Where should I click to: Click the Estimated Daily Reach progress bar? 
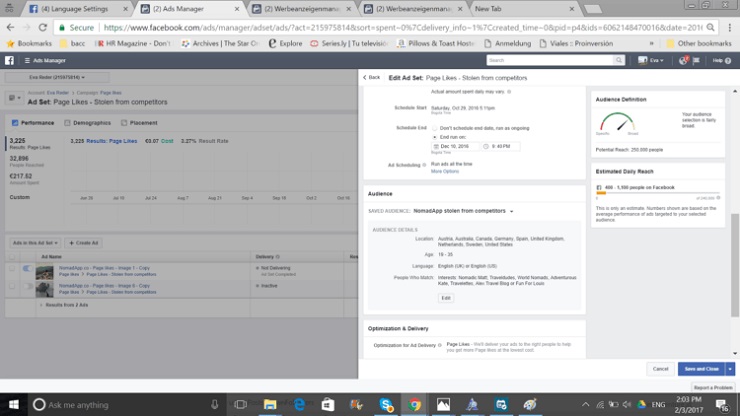[x=657, y=193]
